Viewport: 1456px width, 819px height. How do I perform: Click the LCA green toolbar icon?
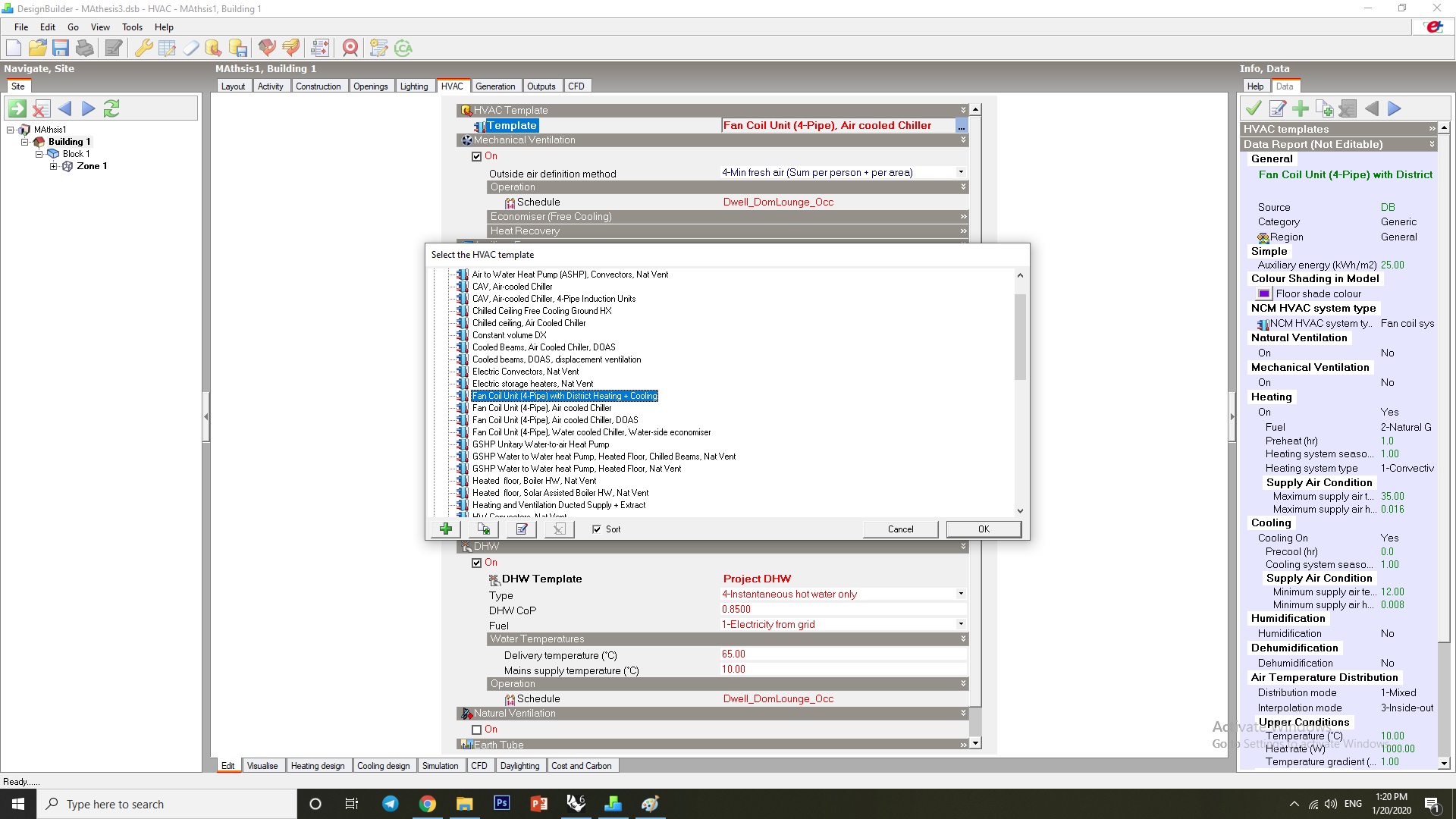(x=403, y=49)
